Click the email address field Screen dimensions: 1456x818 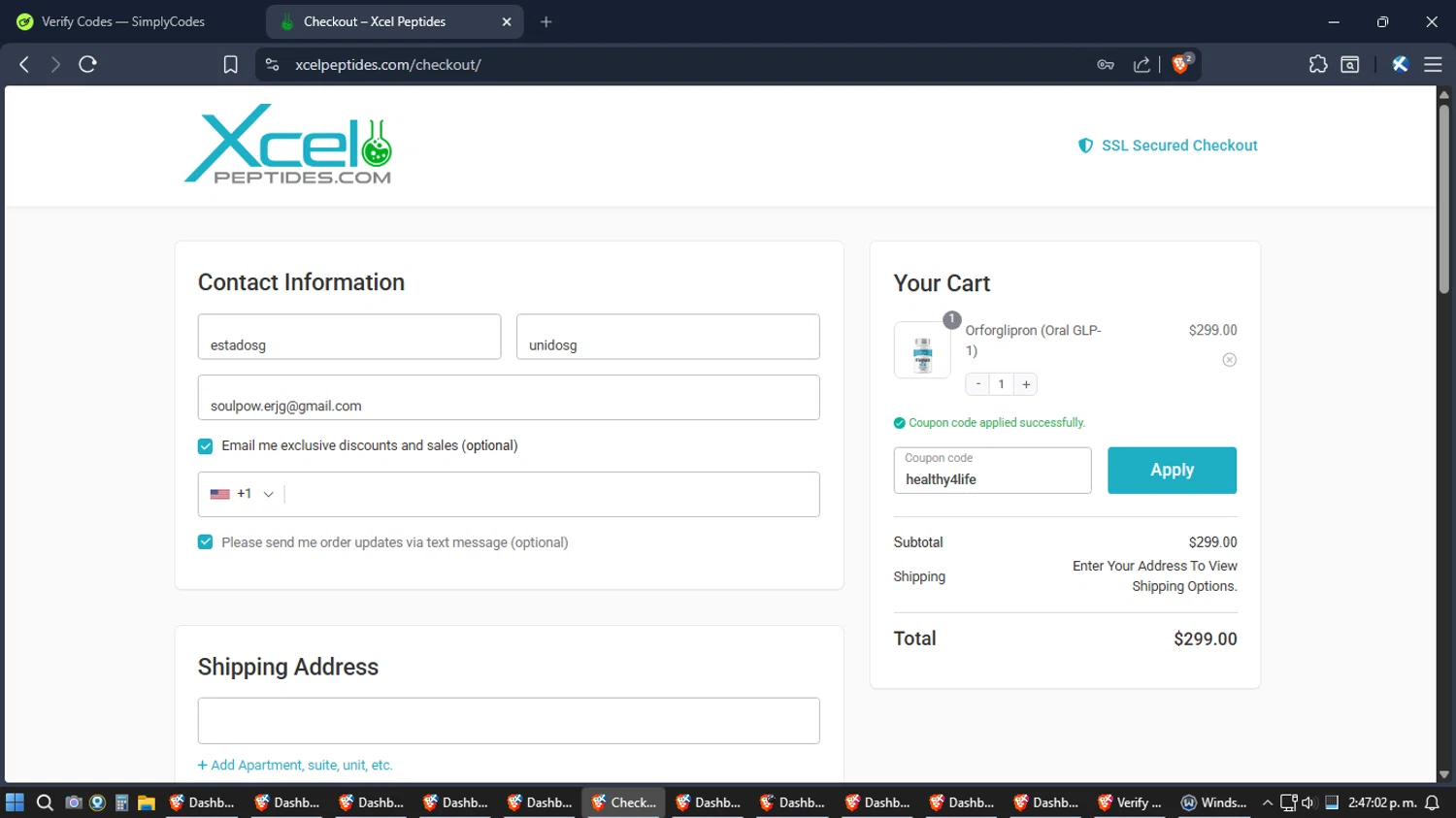(509, 398)
